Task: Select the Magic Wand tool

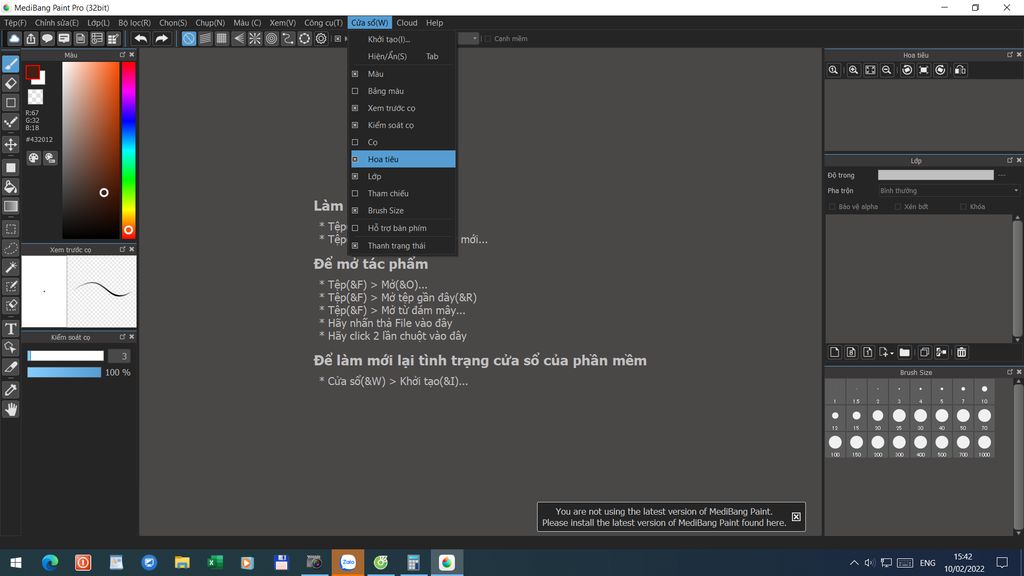Action: coord(11,267)
